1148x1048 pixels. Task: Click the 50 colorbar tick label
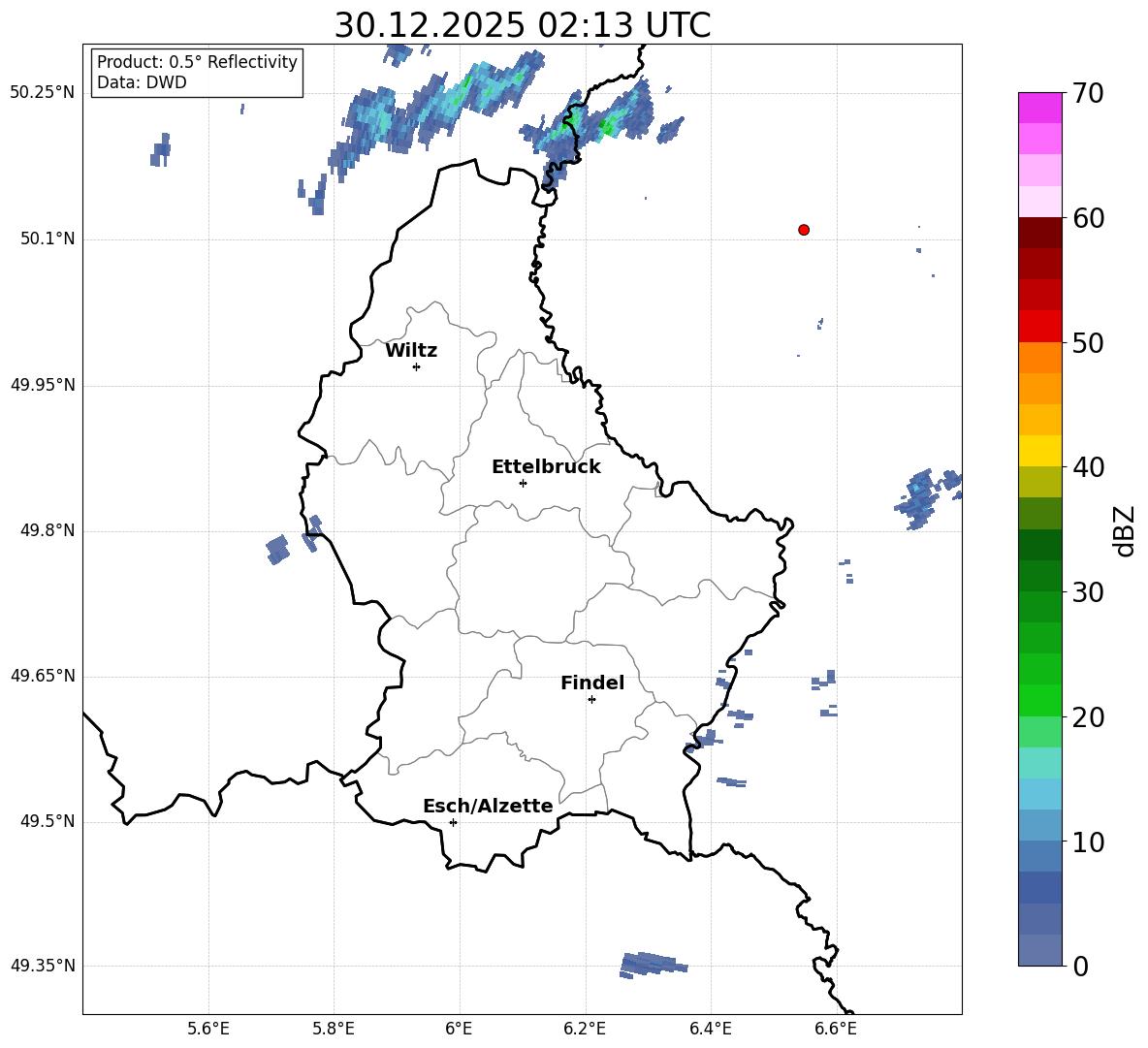tap(1088, 343)
